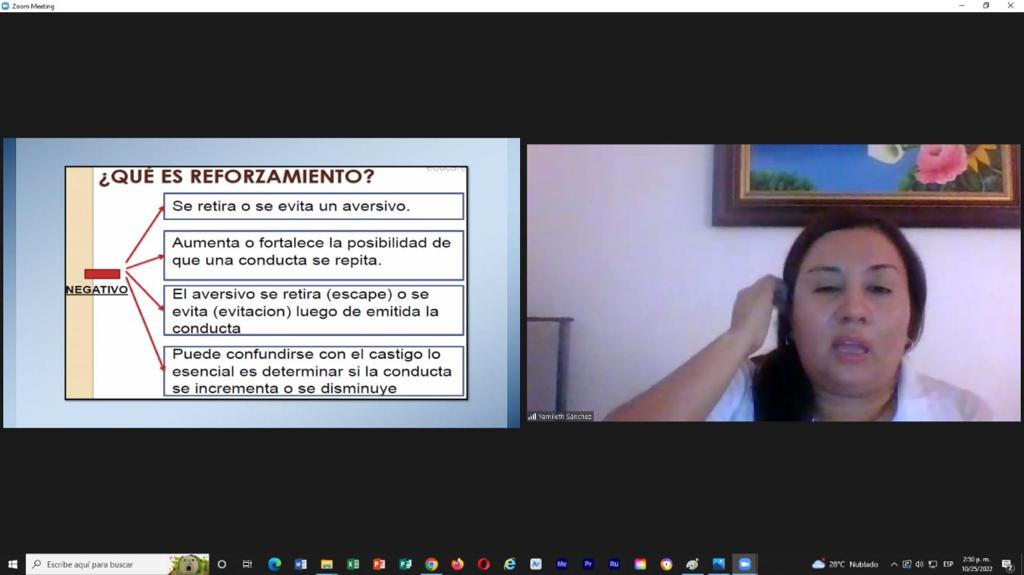Open the weather widget showing 28°C Nublado
1024x575 pixels.
[845, 564]
